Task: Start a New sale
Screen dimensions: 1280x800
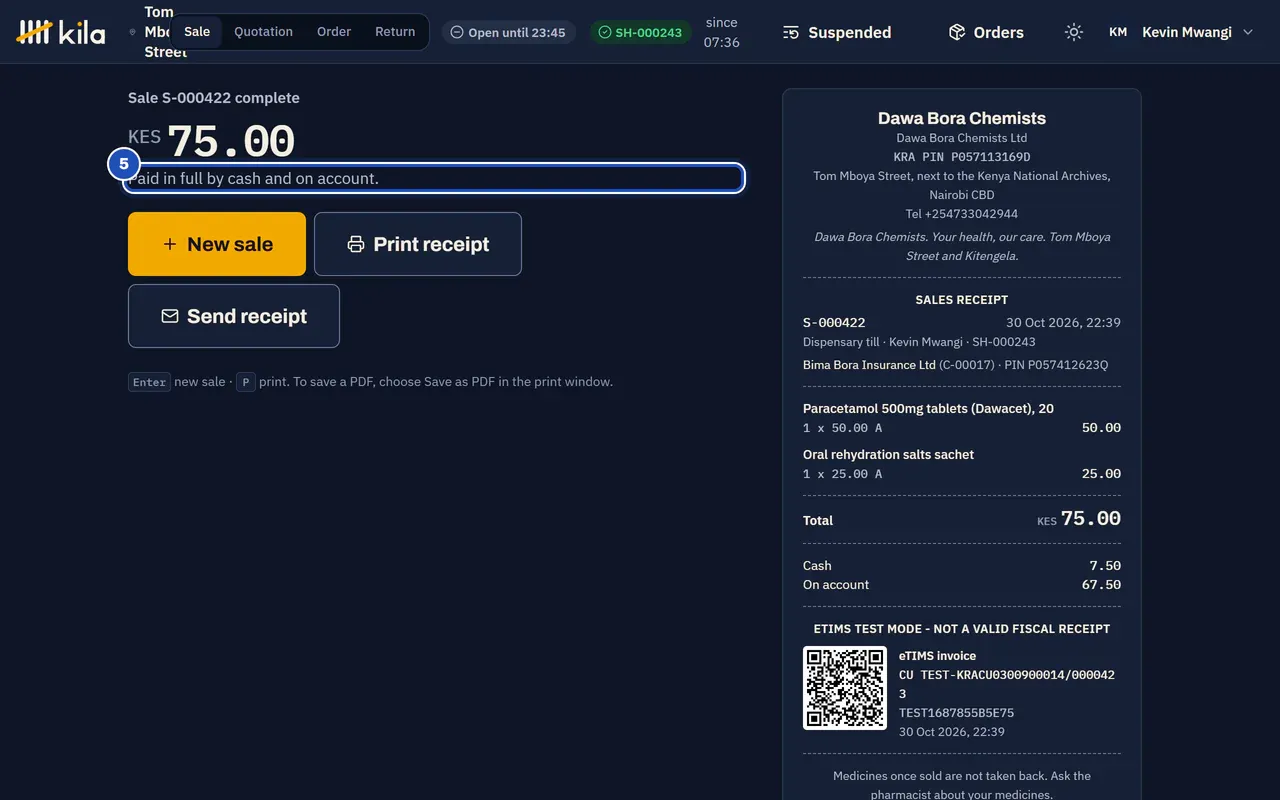Action: click(x=217, y=244)
